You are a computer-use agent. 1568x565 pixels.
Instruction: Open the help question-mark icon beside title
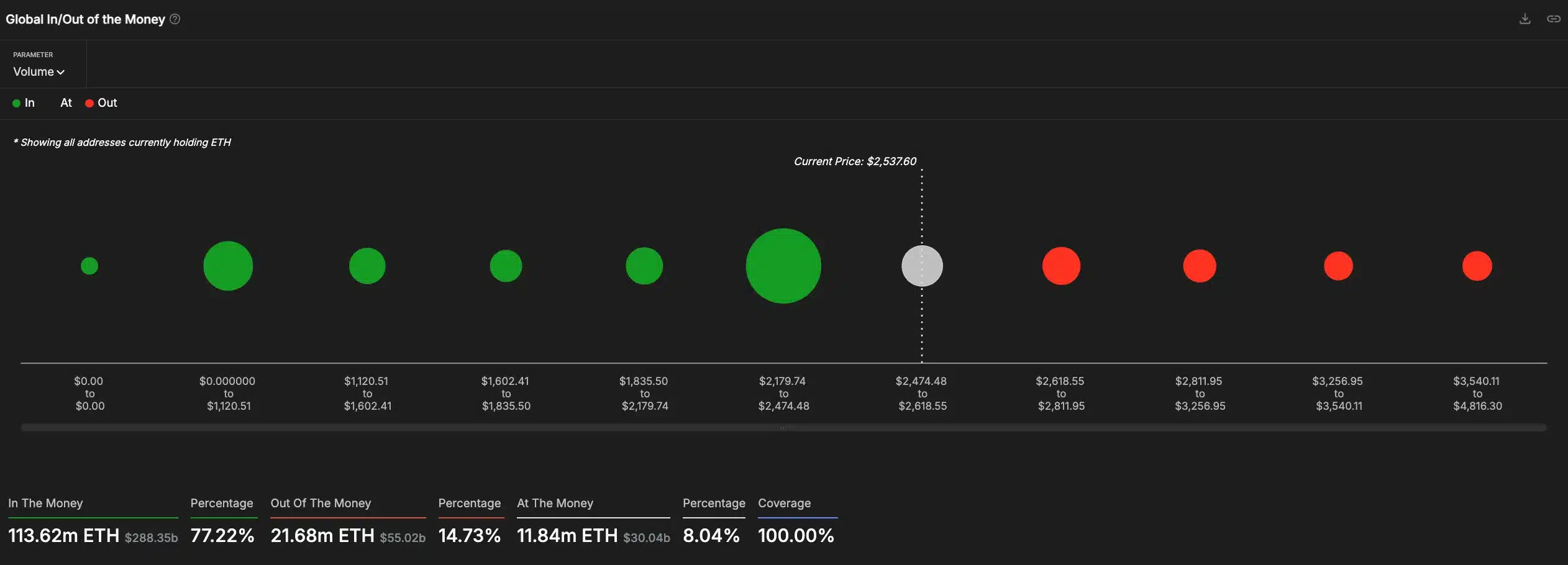175,19
